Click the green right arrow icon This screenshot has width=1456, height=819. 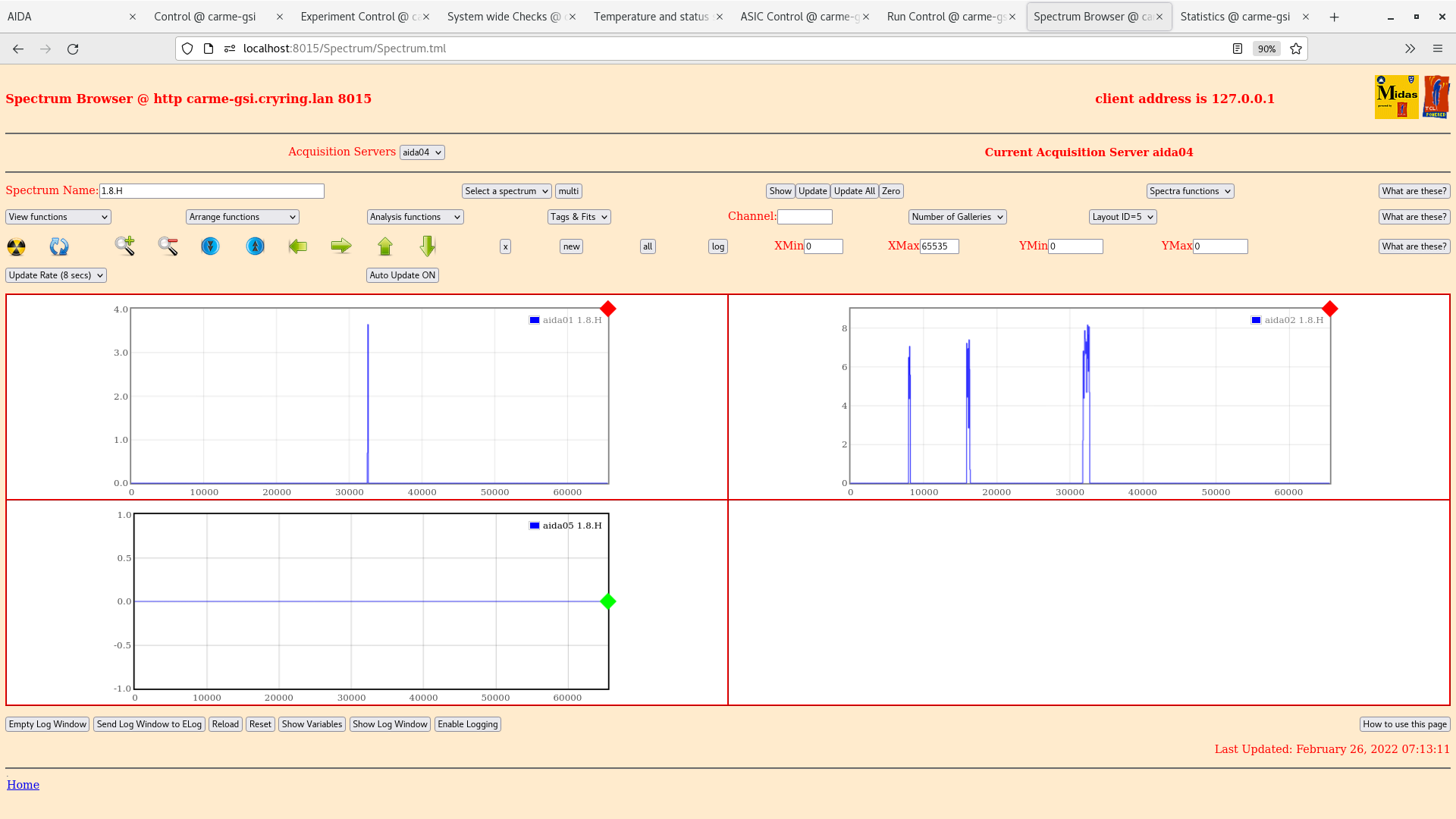coord(341,246)
